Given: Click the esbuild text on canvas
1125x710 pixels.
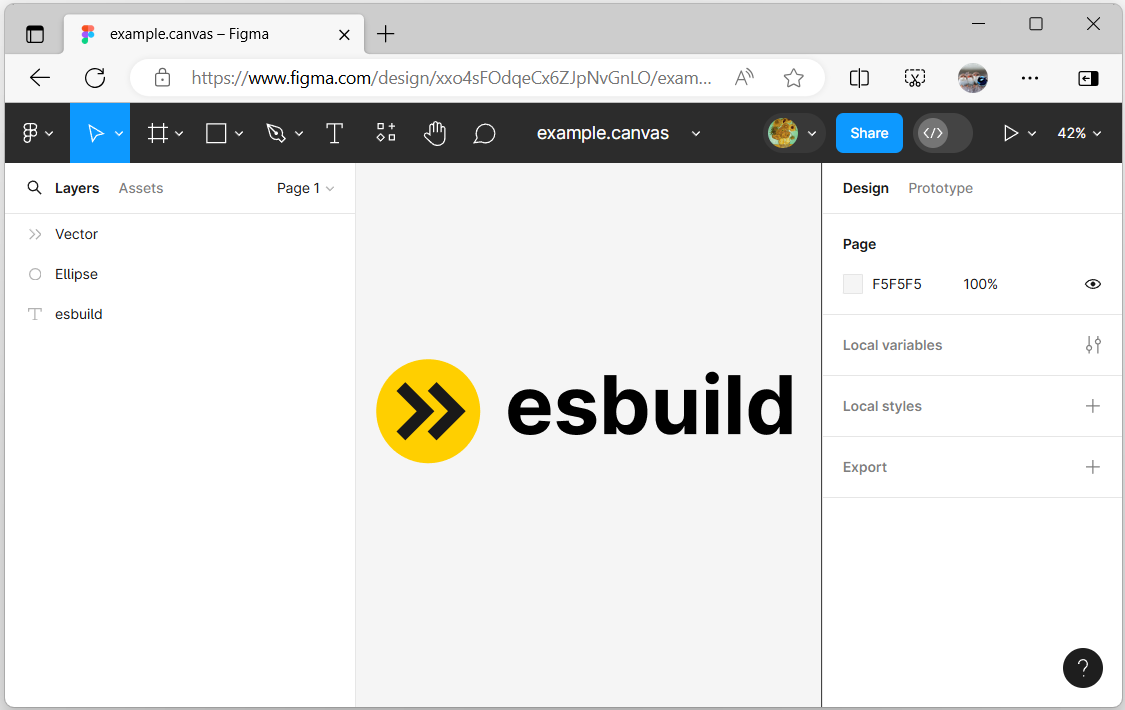Looking at the screenshot, I should click(x=650, y=404).
